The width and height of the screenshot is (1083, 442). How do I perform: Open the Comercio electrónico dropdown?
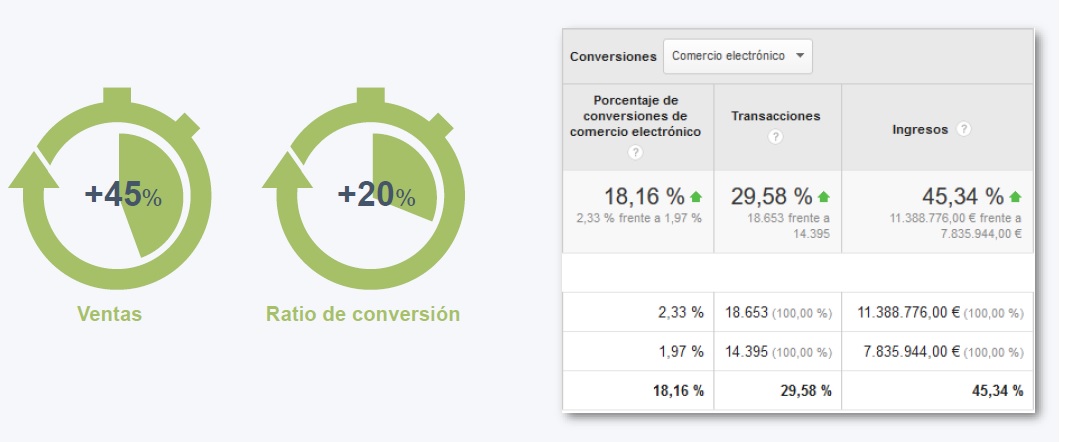pos(738,56)
